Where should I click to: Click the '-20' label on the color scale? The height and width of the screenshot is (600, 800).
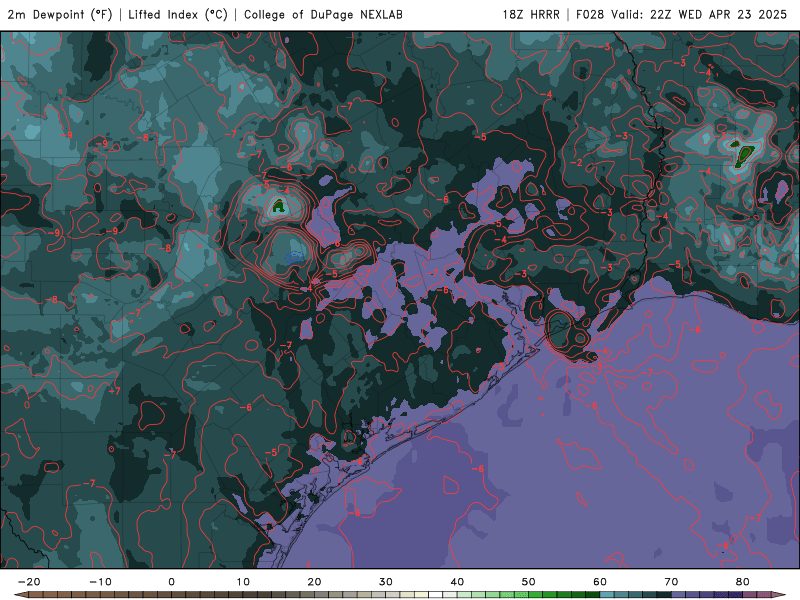click(x=29, y=582)
